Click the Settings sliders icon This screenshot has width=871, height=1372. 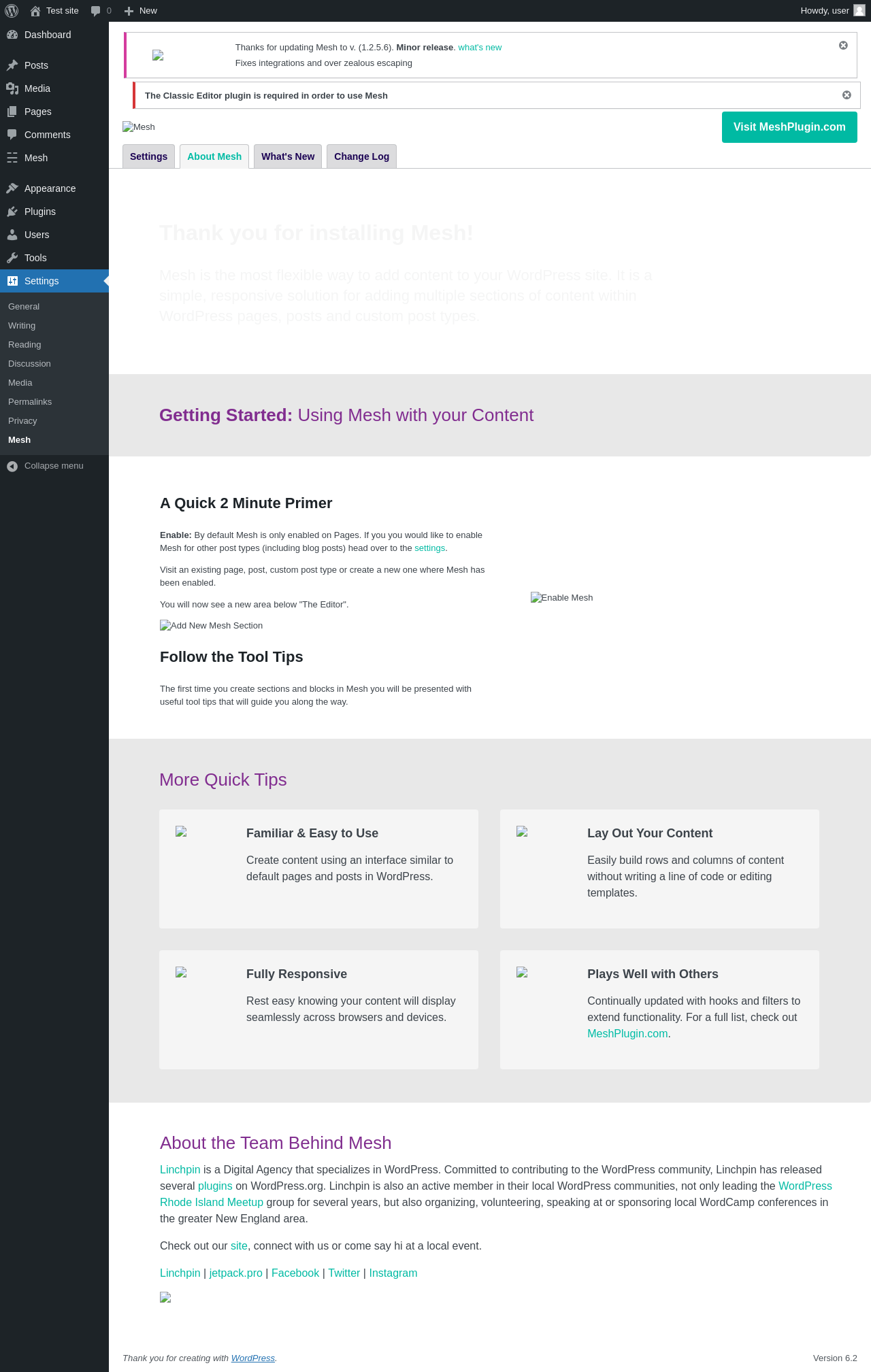click(x=12, y=281)
